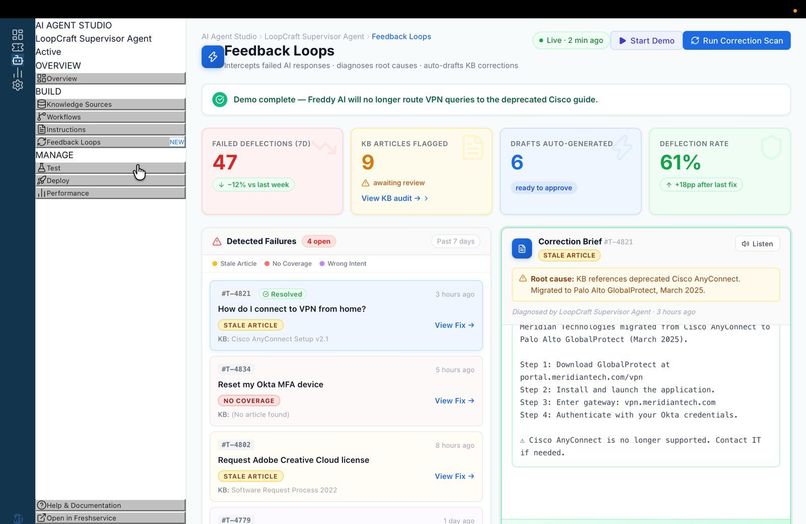
Task: Click warning triangle beside Detected Failures heading
Action: (217, 241)
